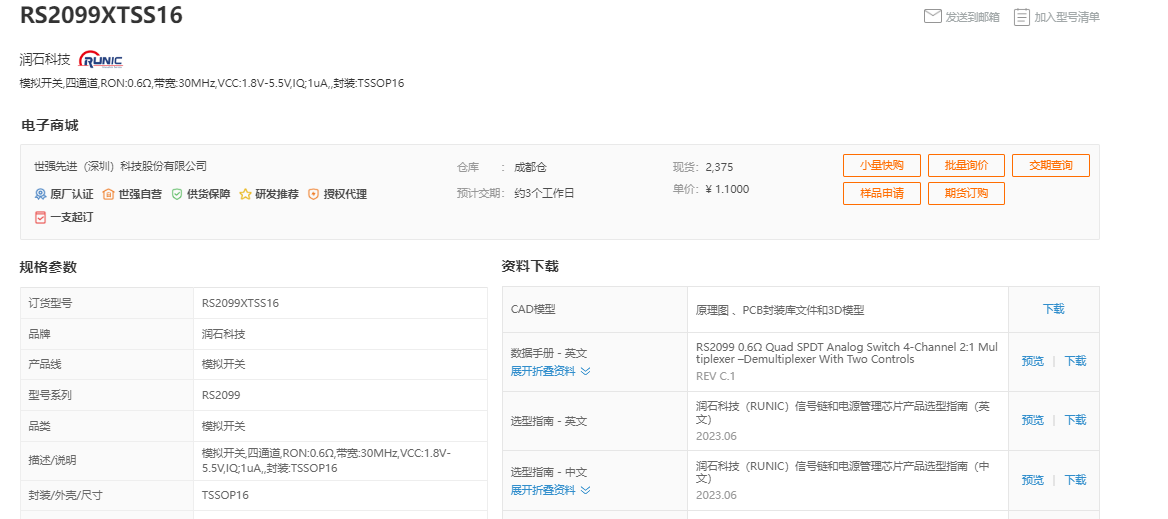The height and width of the screenshot is (519, 1168).
Task: Click the 约3个工作日 lead time text
Action: [x=544, y=194]
